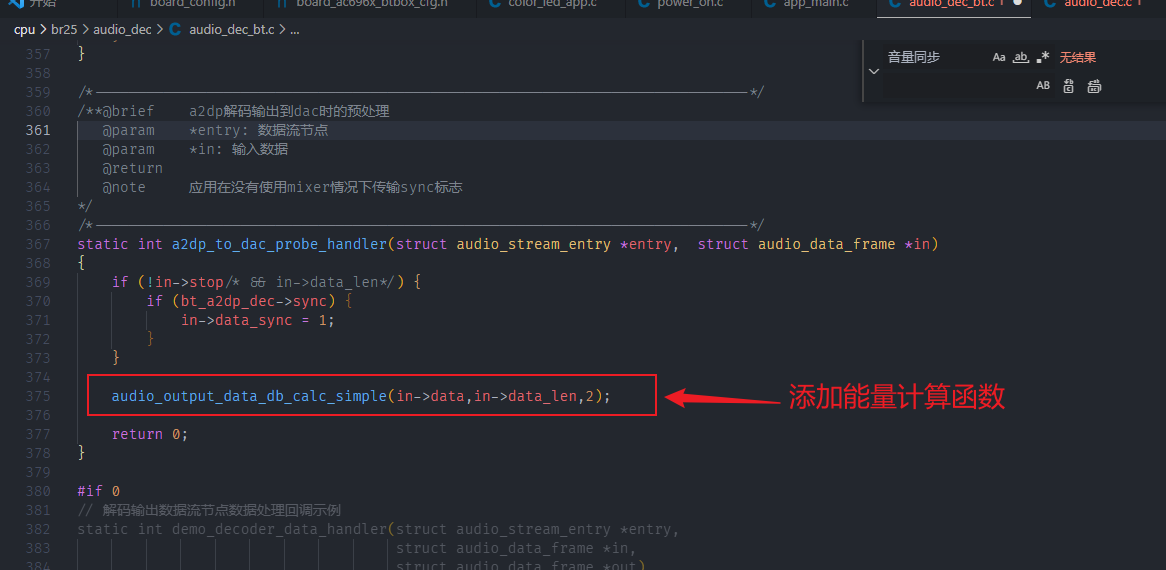Viewport: 1166px width, 570px height.
Task: Click the @note comment about mixer sync
Action: click(326, 187)
